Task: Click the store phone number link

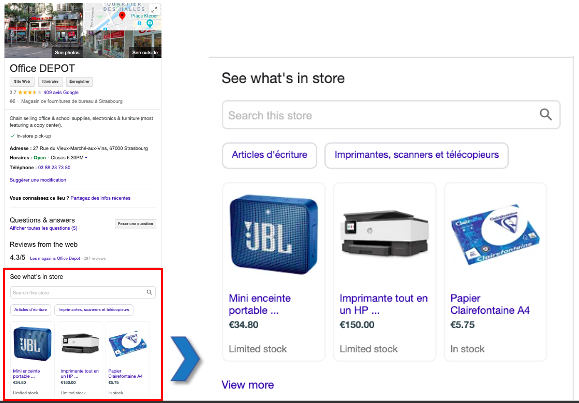Action: (54, 167)
